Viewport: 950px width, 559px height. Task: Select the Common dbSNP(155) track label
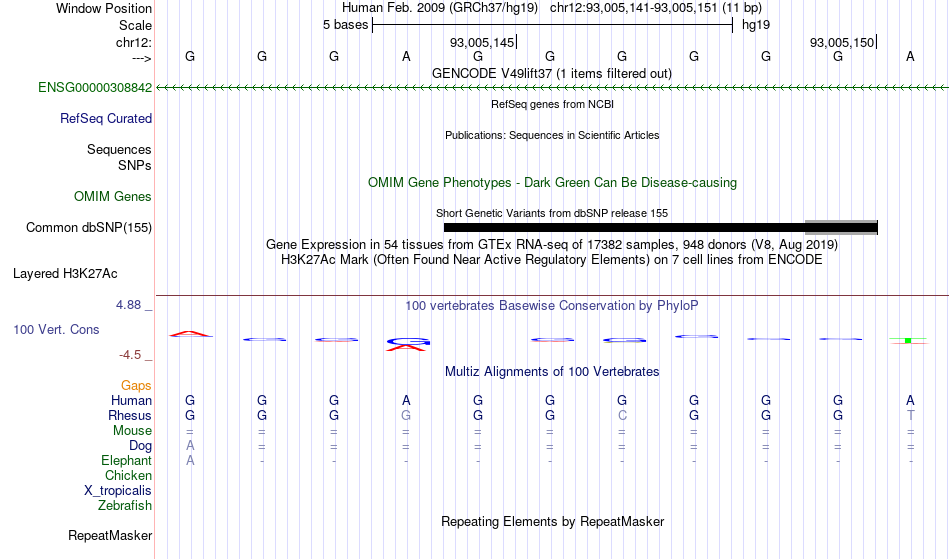coord(89,228)
